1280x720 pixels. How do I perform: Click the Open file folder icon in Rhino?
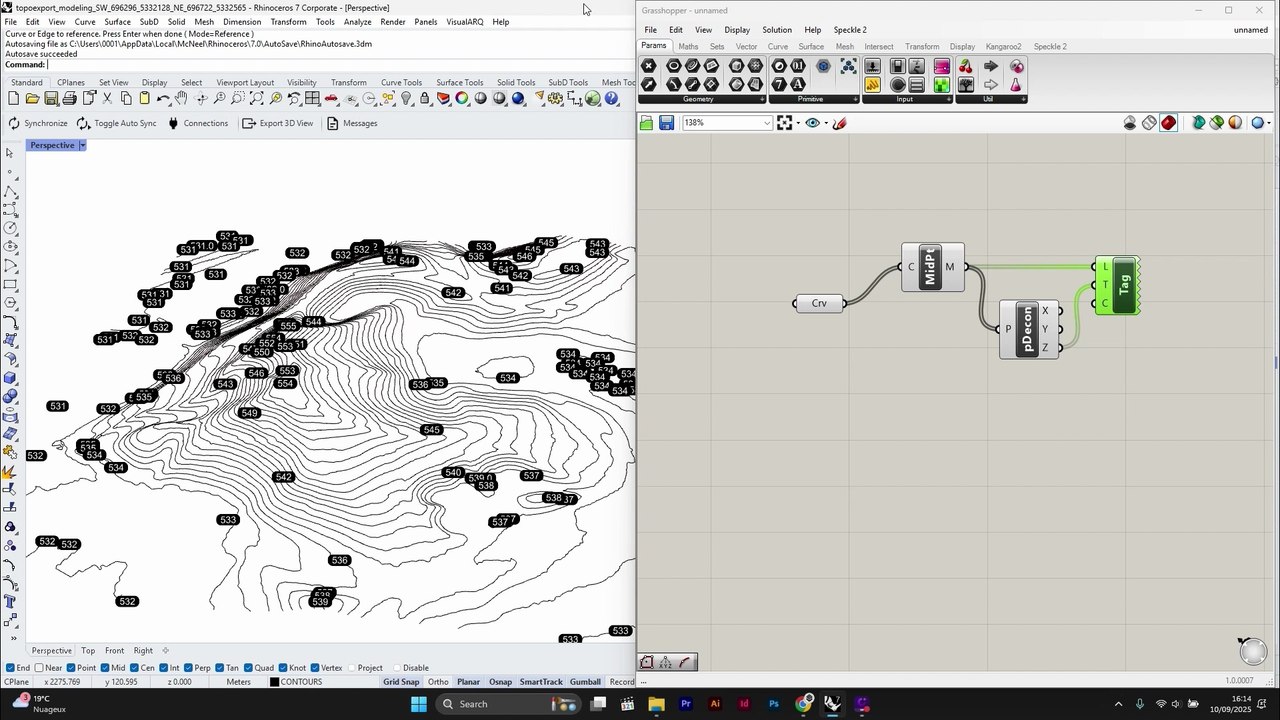point(32,98)
